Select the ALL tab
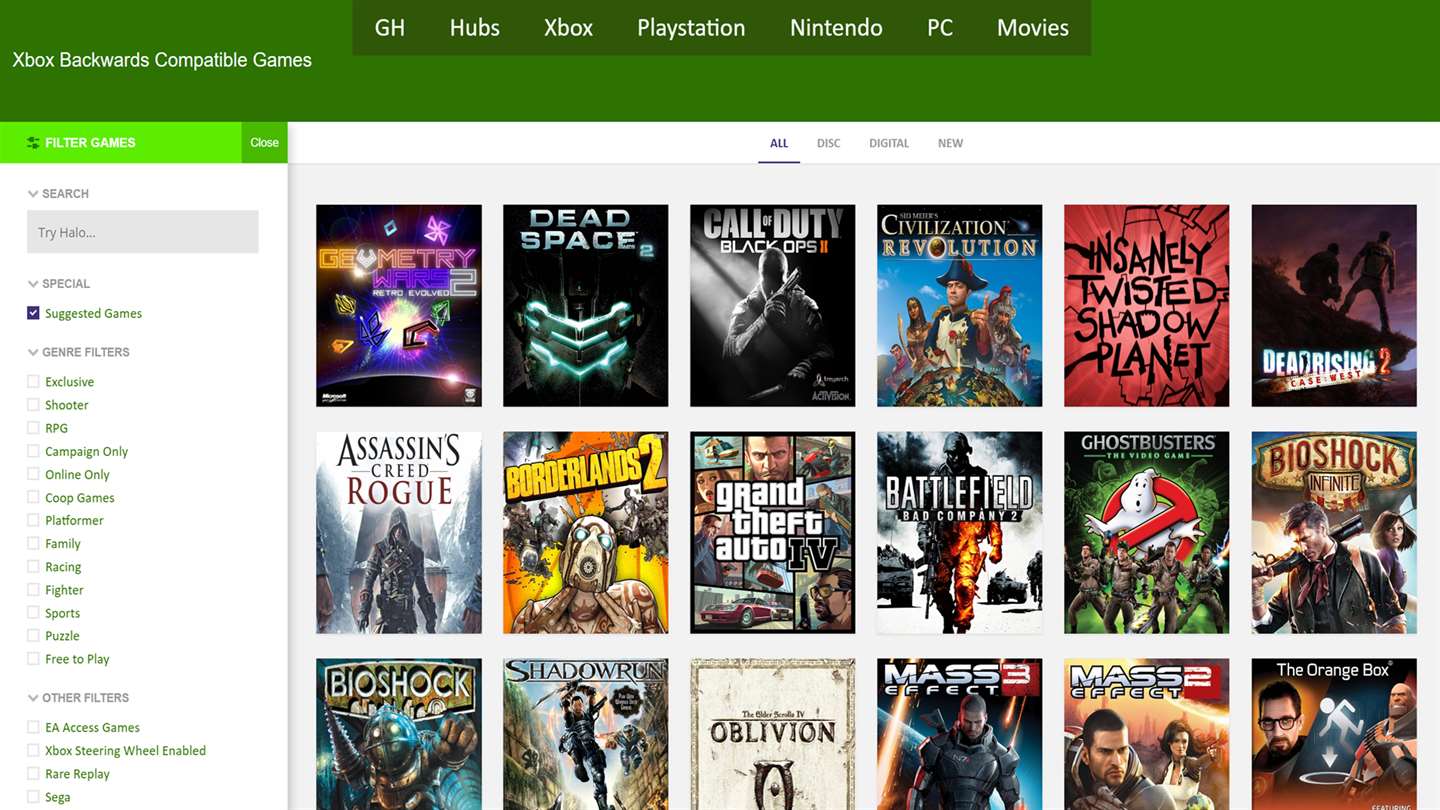 [x=779, y=143]
